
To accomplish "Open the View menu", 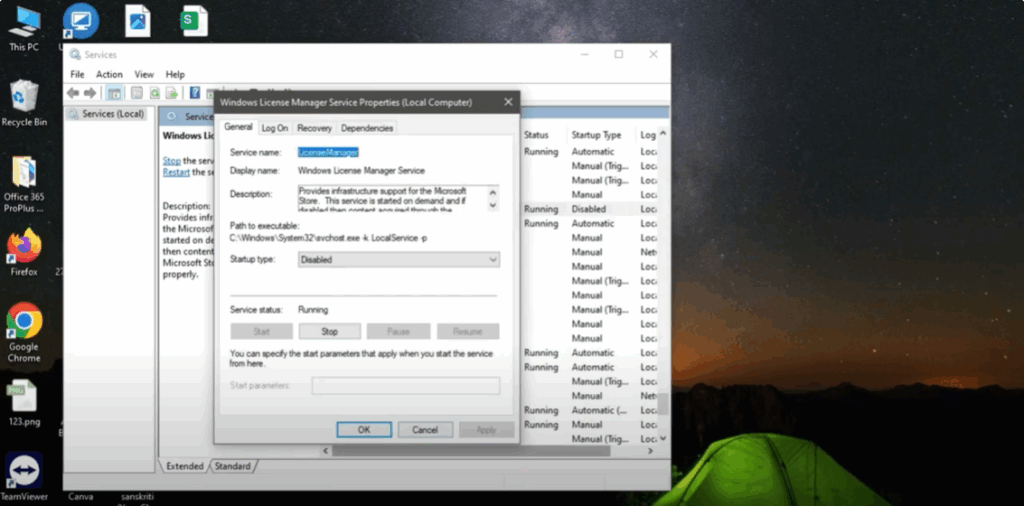I will coord(144,74).
